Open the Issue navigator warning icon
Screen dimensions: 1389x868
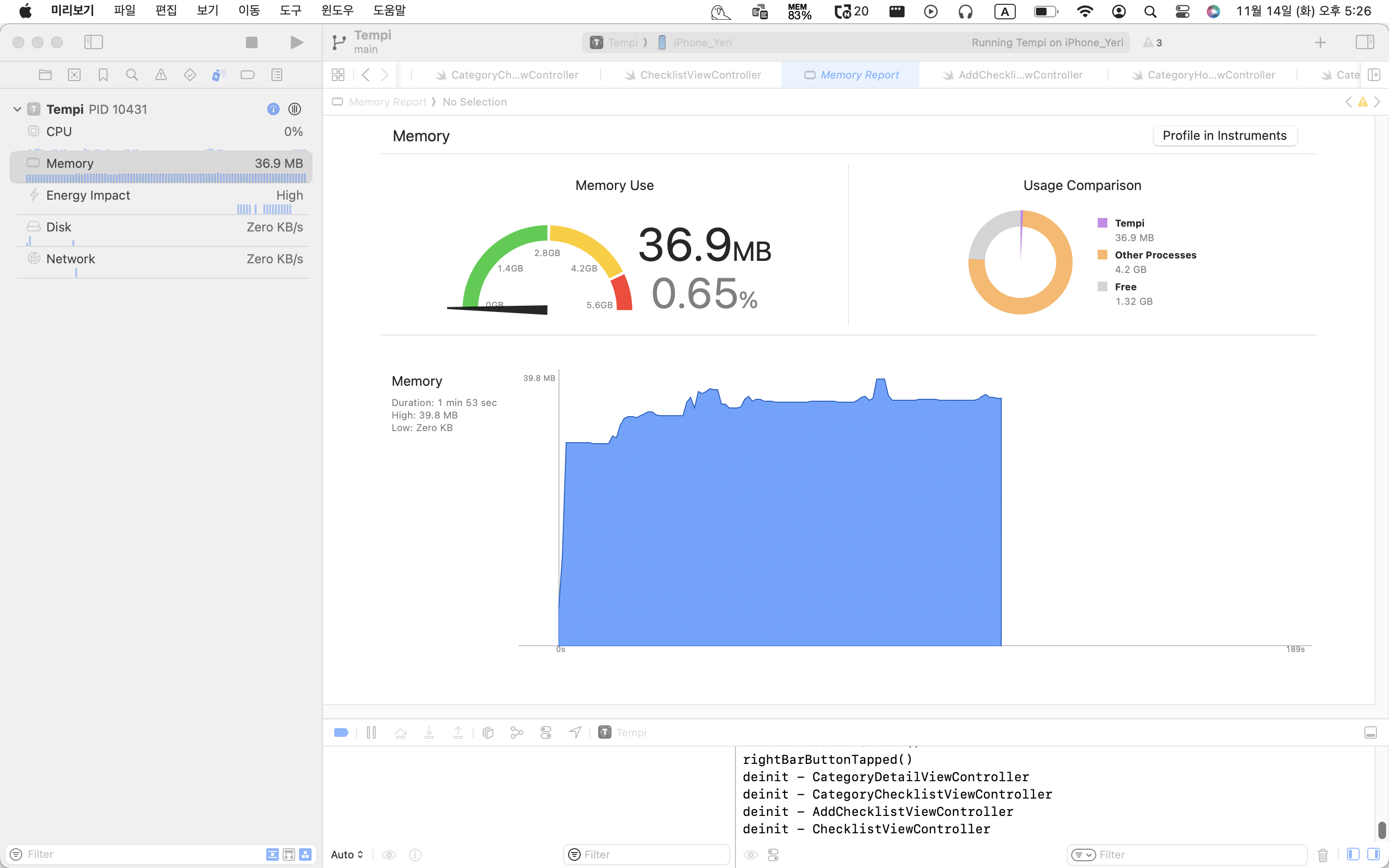tap(161, 75)
